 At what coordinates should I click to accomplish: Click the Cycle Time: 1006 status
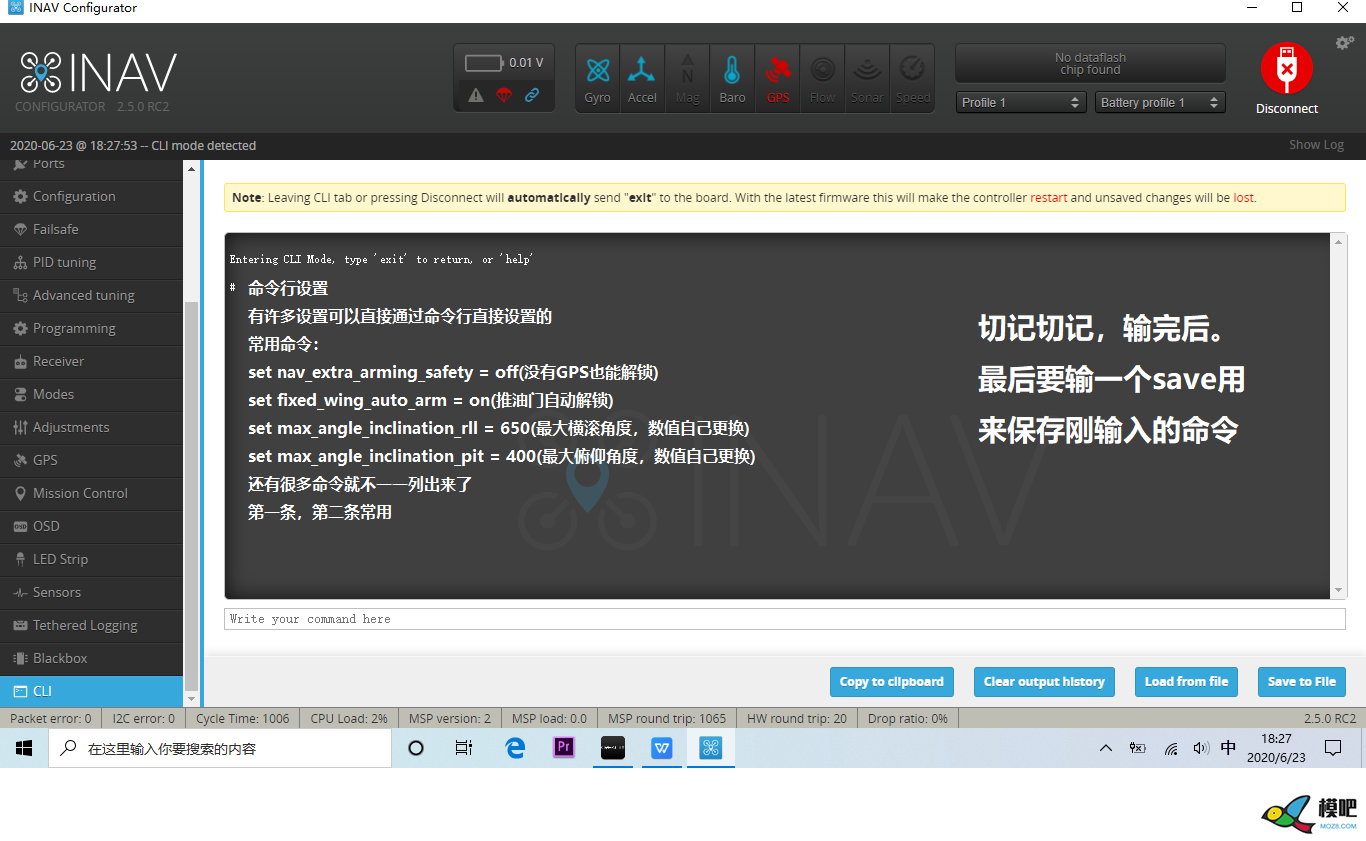point(243,718)
